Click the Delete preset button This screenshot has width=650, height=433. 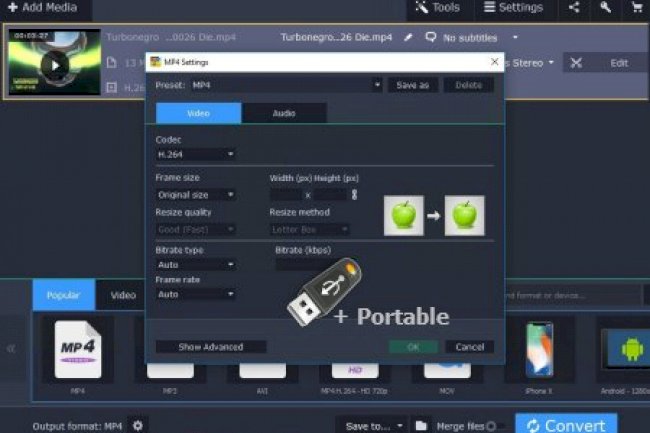[468, 85]
